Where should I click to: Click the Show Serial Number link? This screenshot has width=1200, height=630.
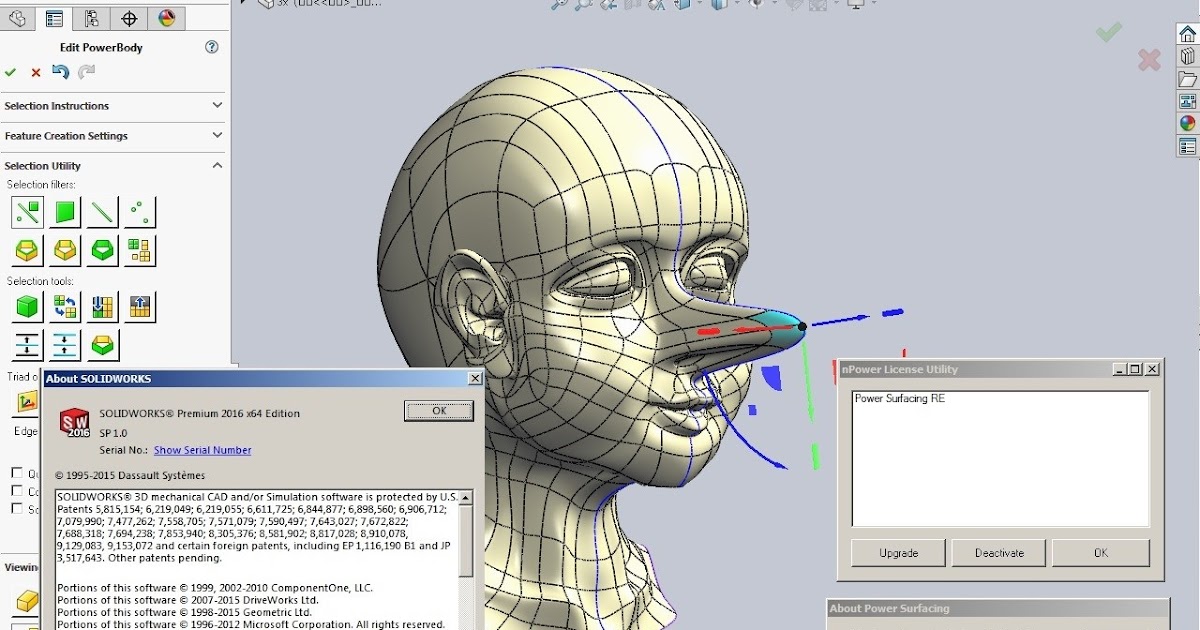click(203, 450)
